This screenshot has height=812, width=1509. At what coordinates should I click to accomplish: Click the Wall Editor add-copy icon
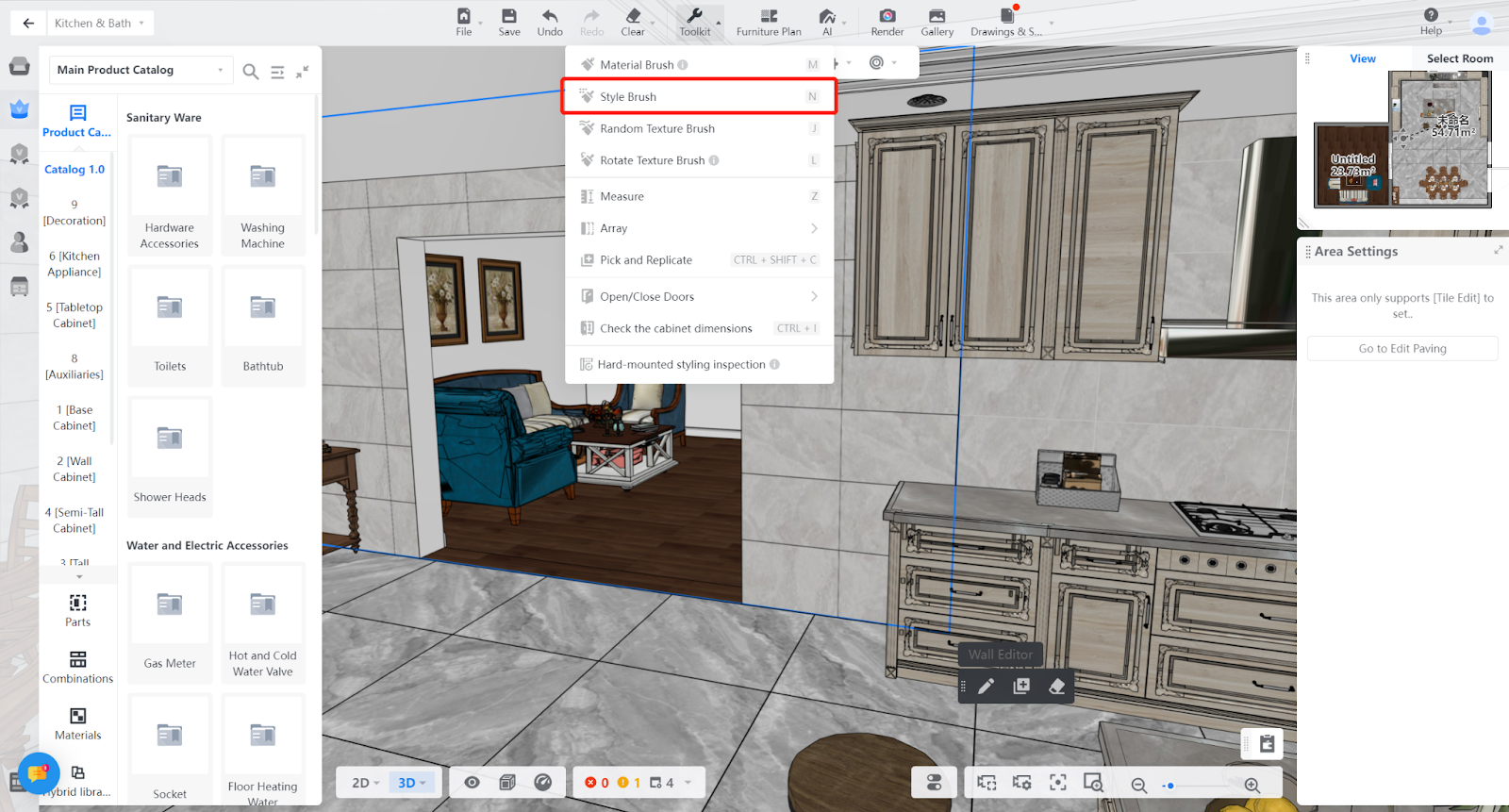pos(1021,687)
